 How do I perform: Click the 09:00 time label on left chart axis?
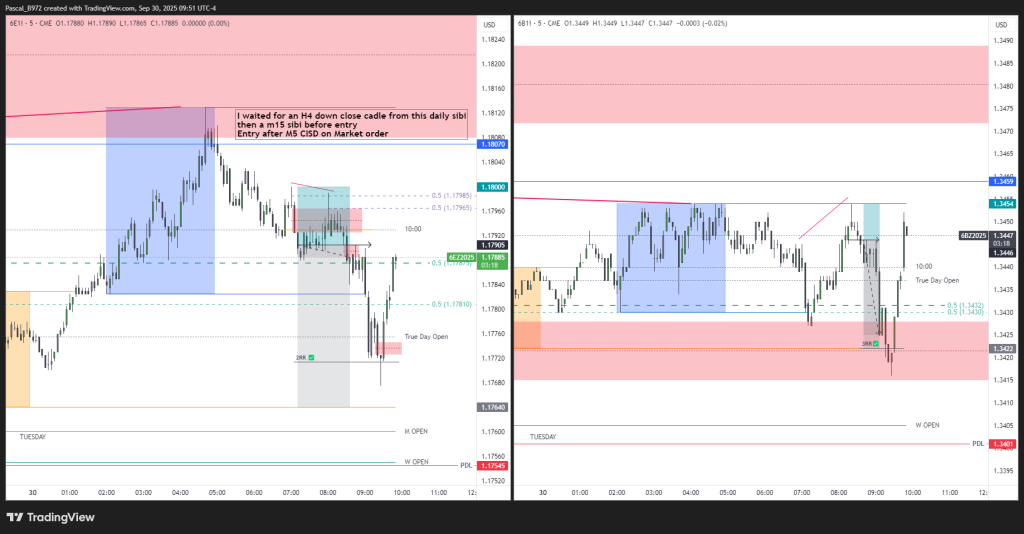pyautogui.click(x=364, y=493)
